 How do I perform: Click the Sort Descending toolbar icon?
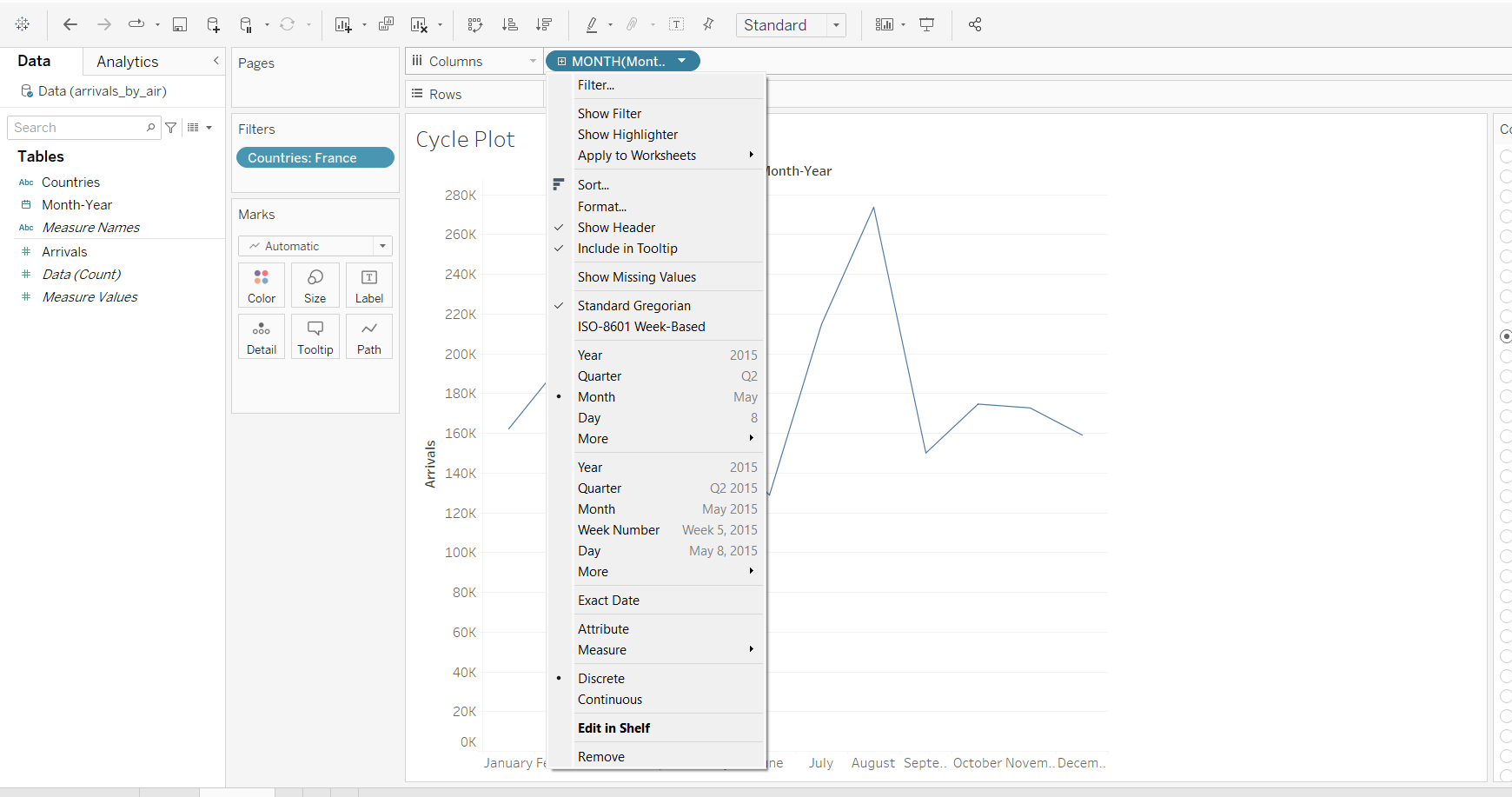[x=544, y=24]
